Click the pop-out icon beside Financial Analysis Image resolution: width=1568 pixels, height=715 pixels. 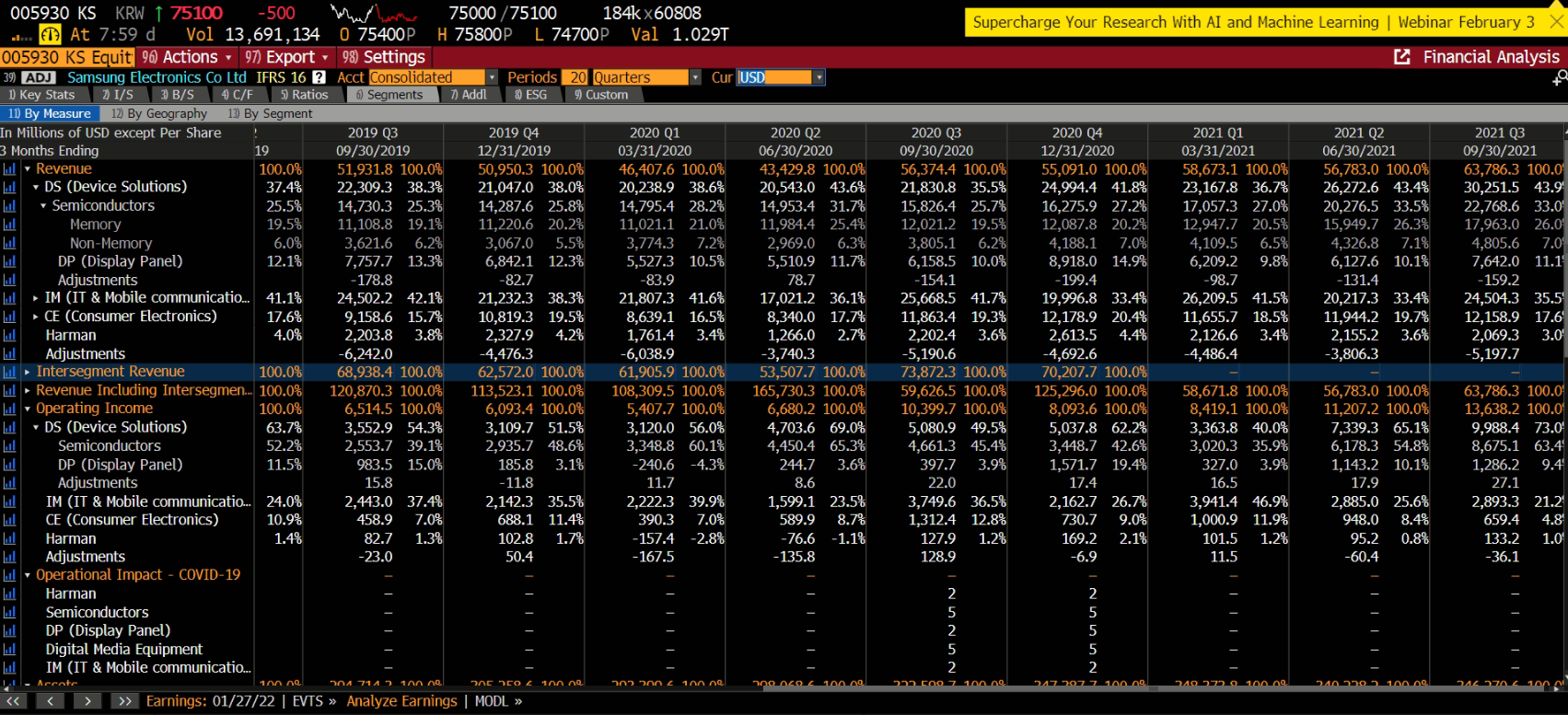(1402, 57)
